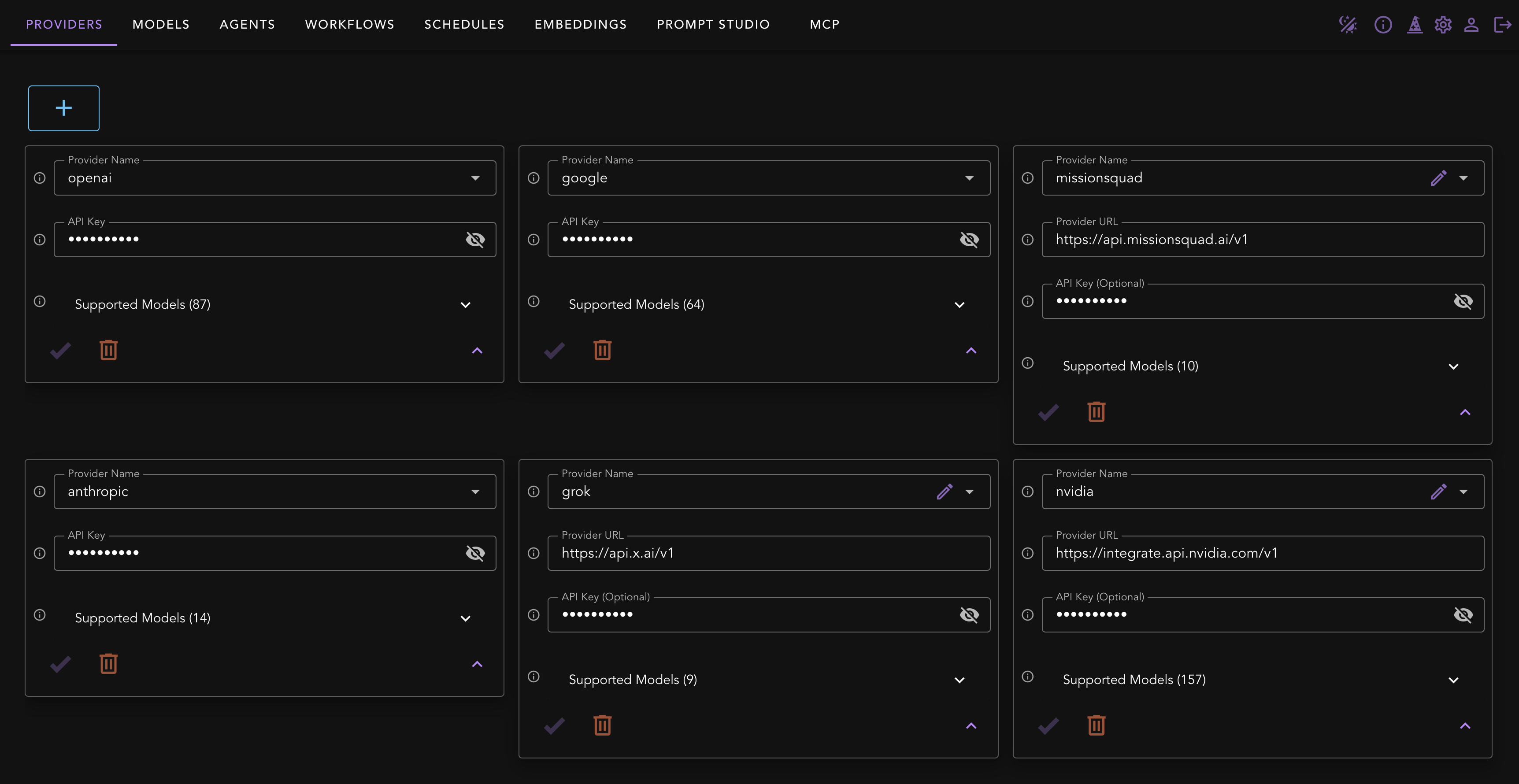
Task: Click info icon beside google API Key
Action: point(534,239)
